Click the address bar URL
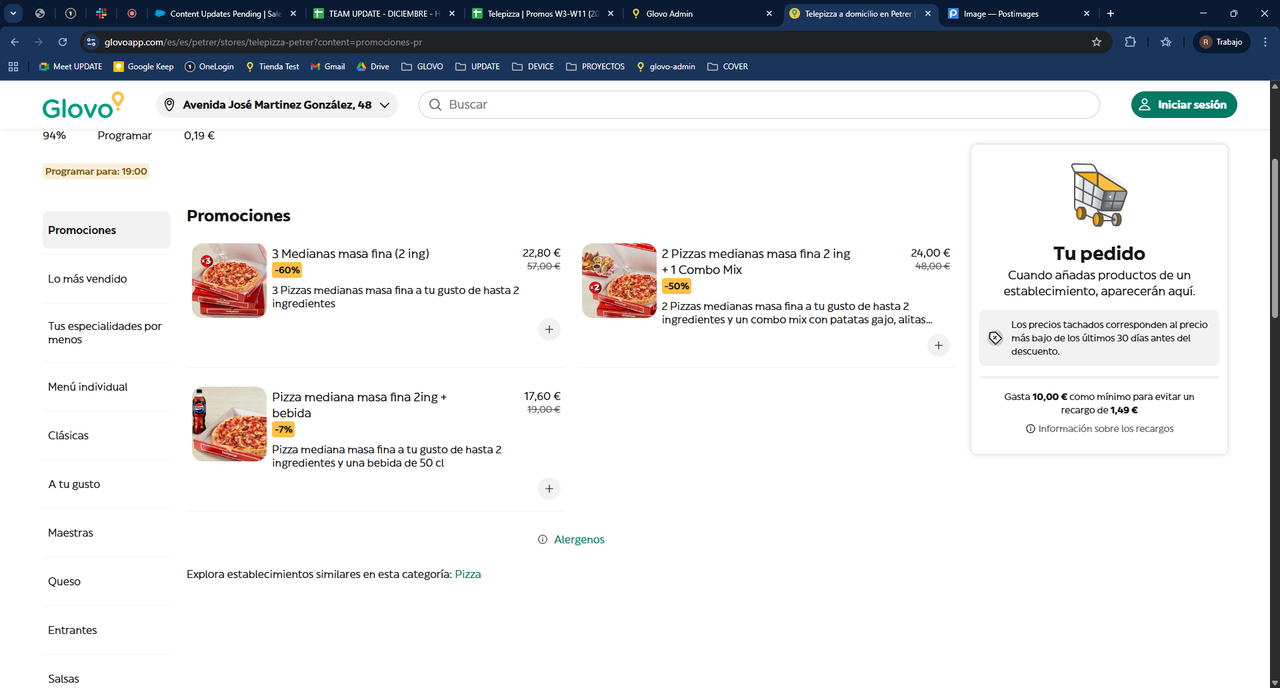Viewport: 1280px width, 688px height. coord(263,42)
